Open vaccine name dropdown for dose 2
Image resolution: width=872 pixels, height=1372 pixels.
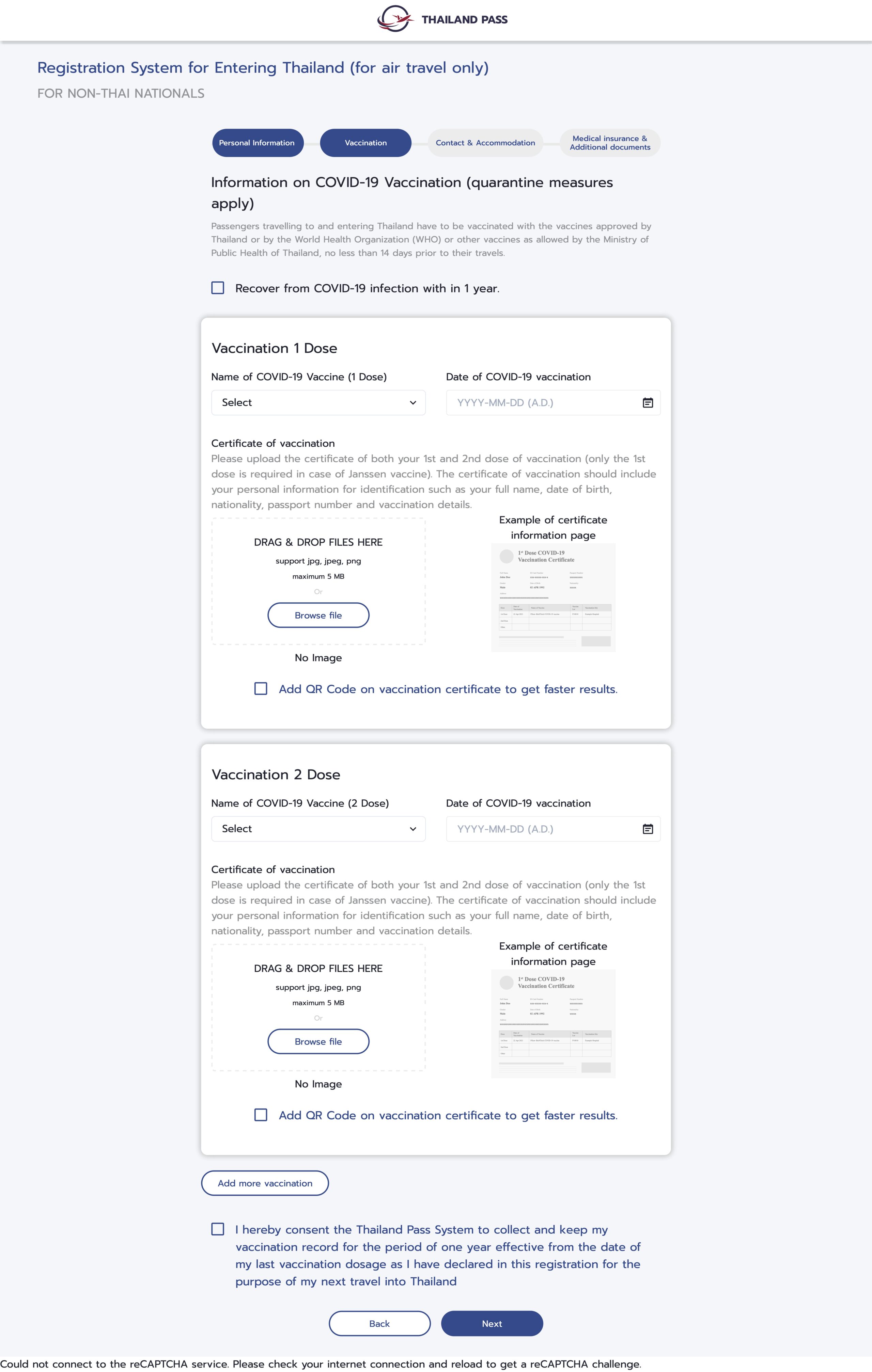[318, 829]
